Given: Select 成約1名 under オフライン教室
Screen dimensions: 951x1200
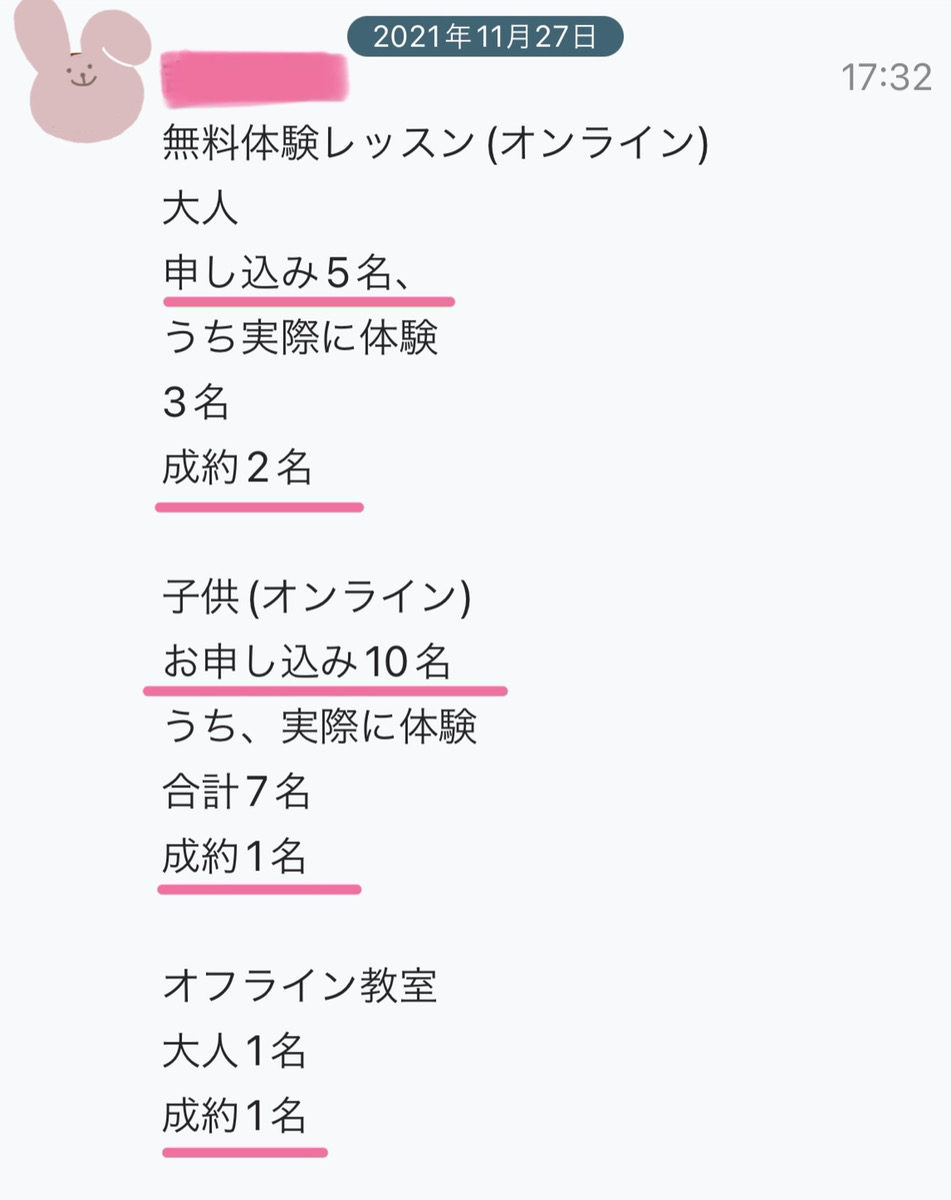Looking at the screenshot, I should pos(234,1116).
